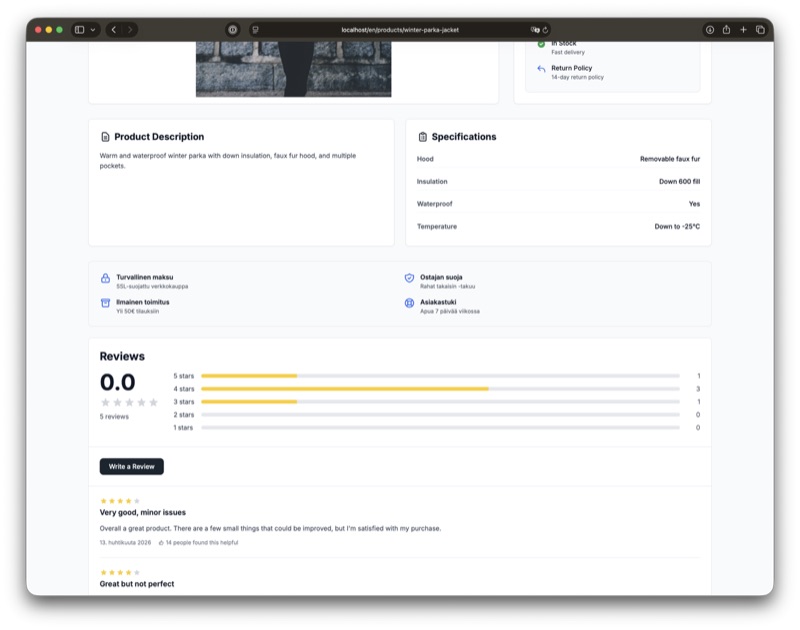800x630 pixels.
Task: Go back with the browser back arrow
Action: pyautogui.click(x=114, y=30)
